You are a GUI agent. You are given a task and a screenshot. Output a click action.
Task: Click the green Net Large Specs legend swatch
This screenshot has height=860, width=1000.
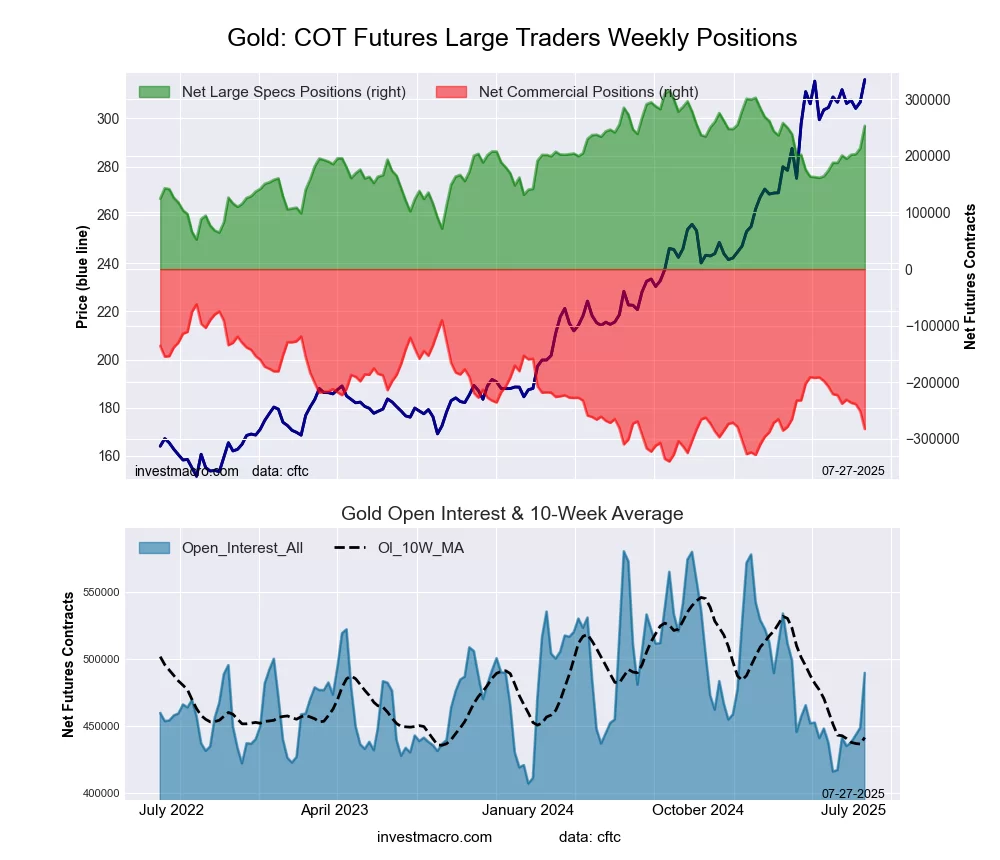tap(154, 92)
